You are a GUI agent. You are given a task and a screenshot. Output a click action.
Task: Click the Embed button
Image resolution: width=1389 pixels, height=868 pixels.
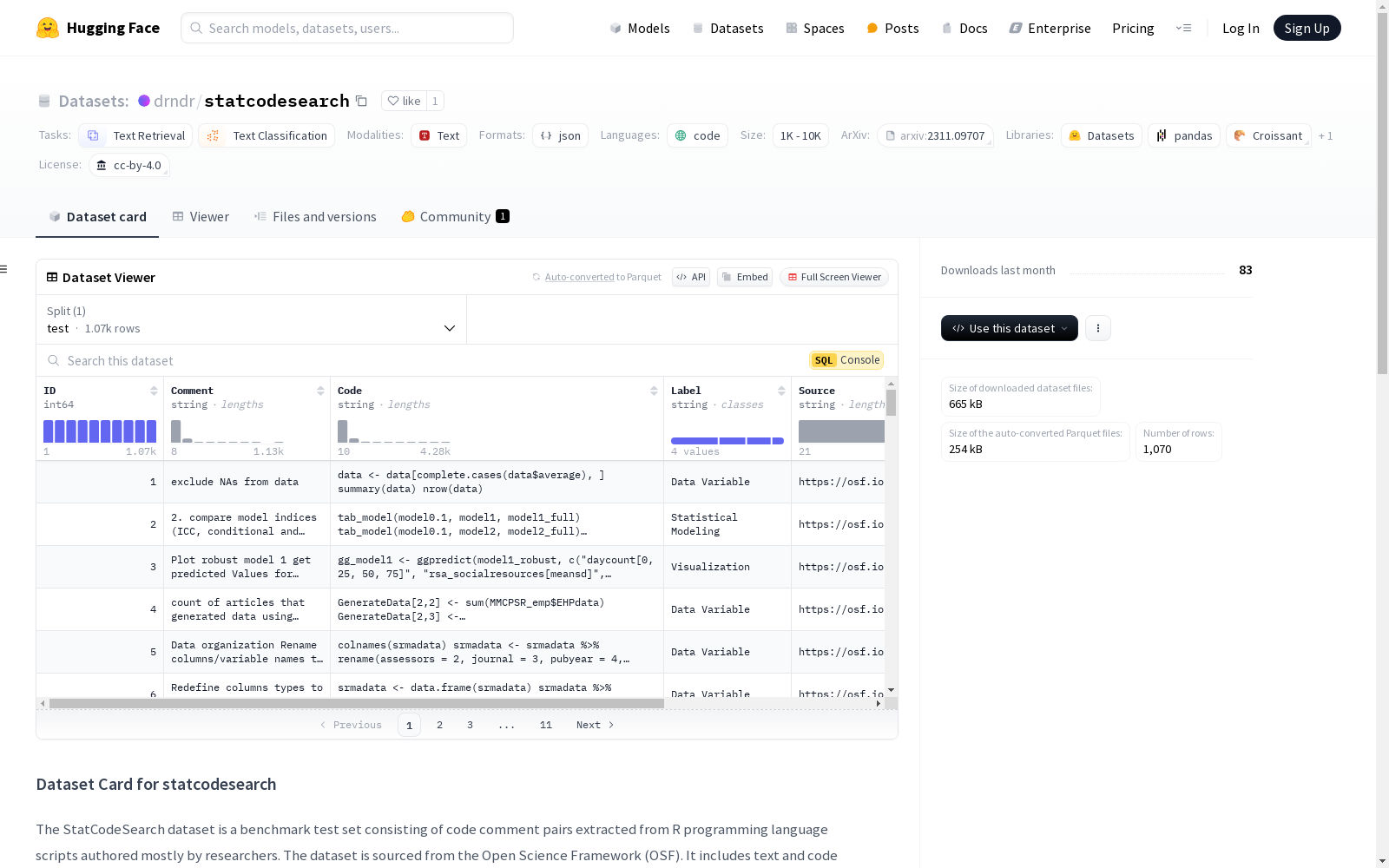click(x=745, y=277)
